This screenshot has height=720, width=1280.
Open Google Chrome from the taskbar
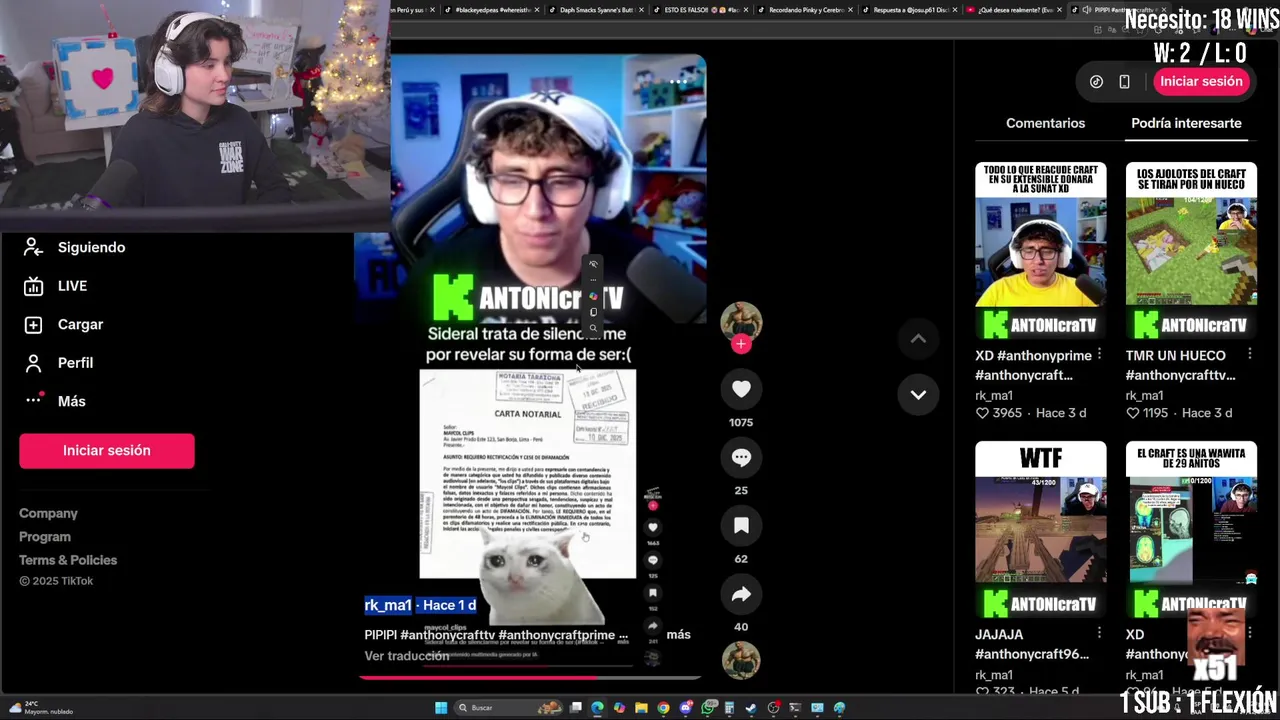tap(663, 708)
